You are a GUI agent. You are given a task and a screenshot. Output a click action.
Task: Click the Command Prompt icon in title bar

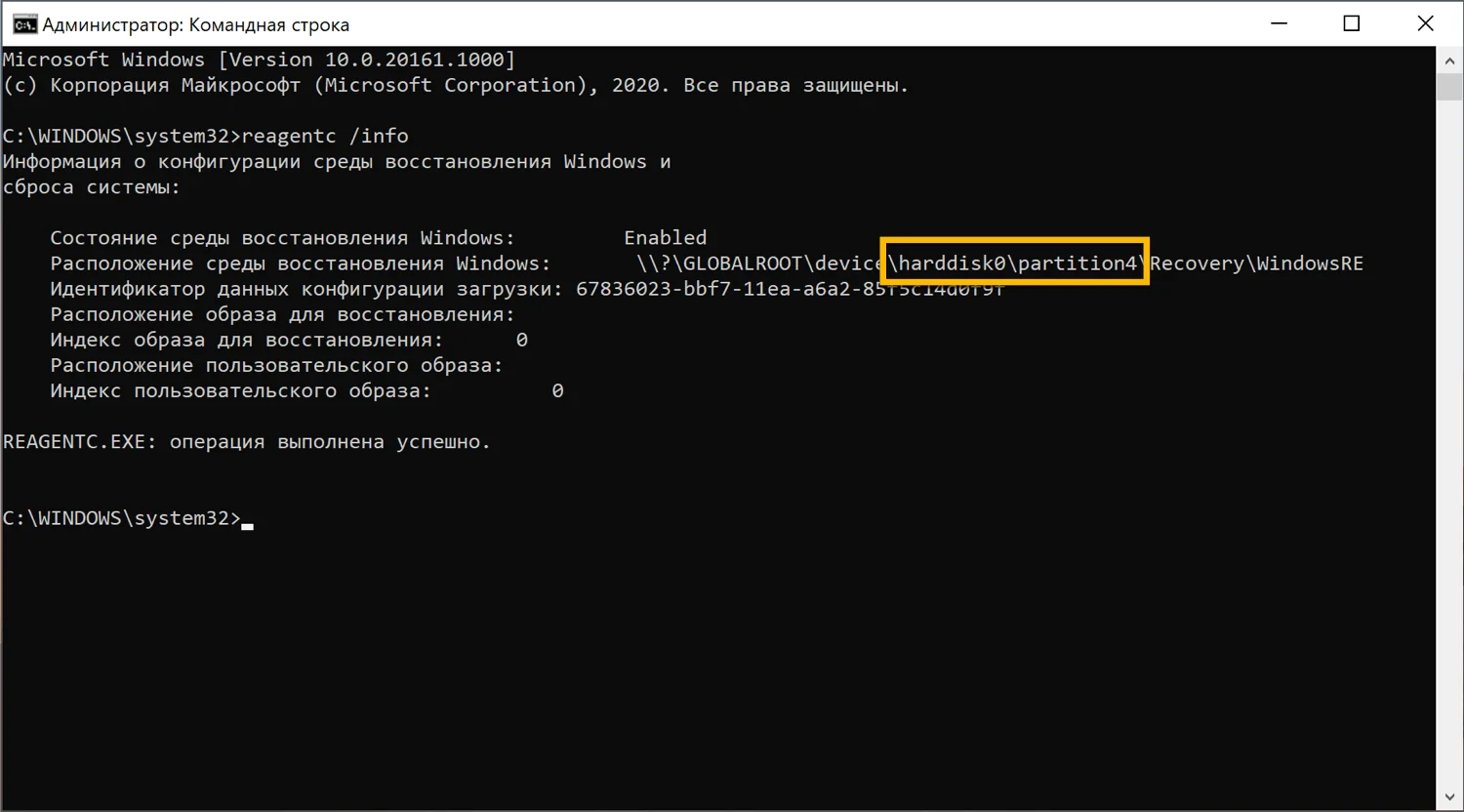point(23,23)
